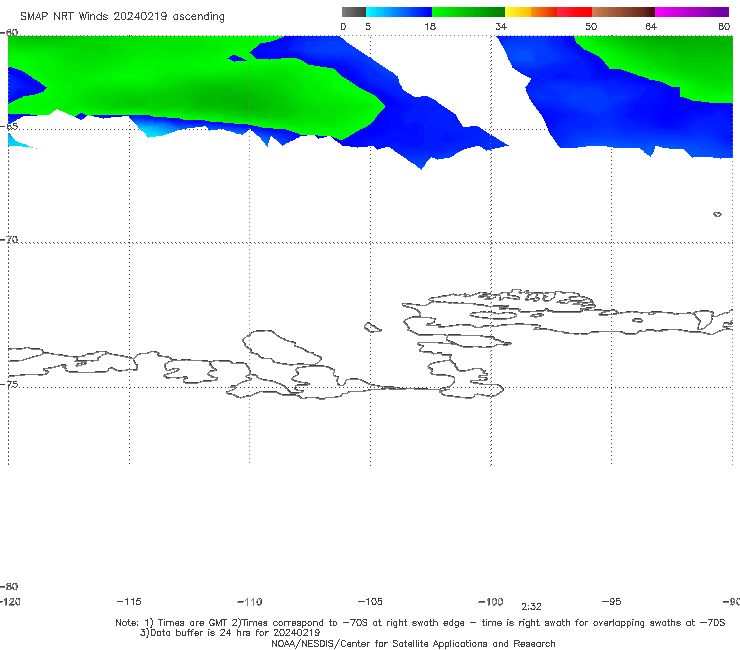740x650 pixels.
Task: Click the large oval island outline near -110
Action: pyautogui.click(x=282, y=347)
